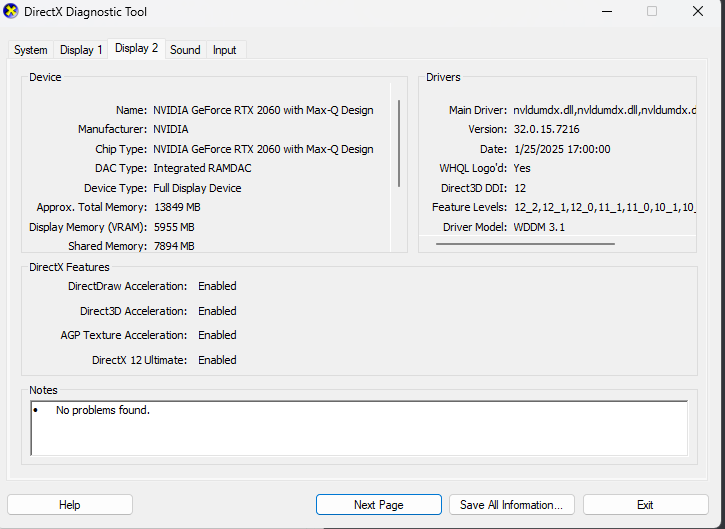Maximize the DirectX Diagnostic Tool window
The image size is (725, 529).
(652, 12)
